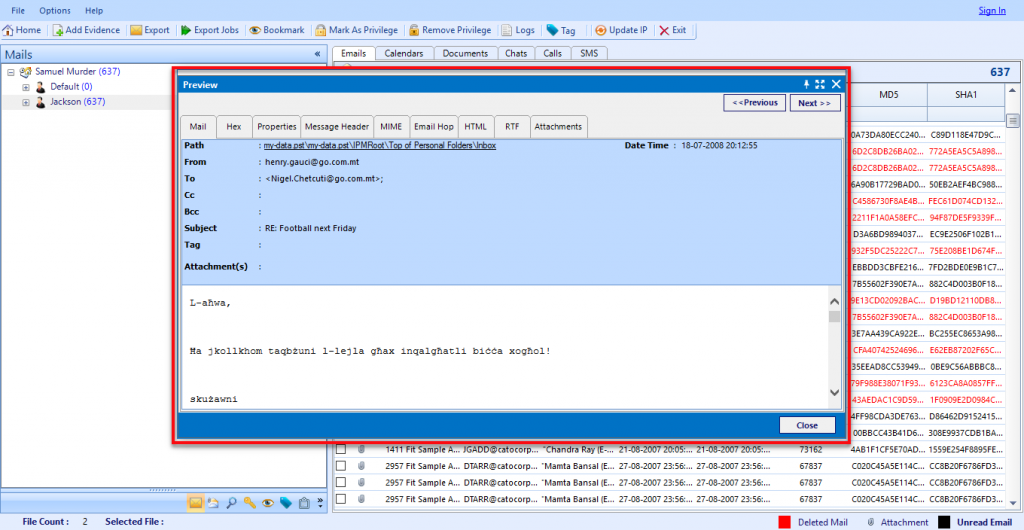
Task: Click the black Unread Email legend swatch
Action: (x=944, y=522)
